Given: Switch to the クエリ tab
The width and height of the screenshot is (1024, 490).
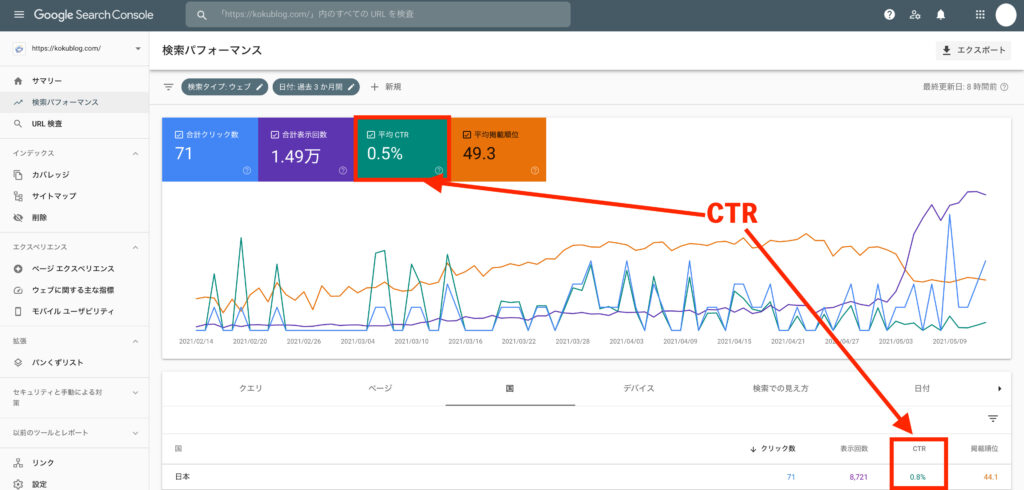Looking at the screenshot, I should coord(251,388).
